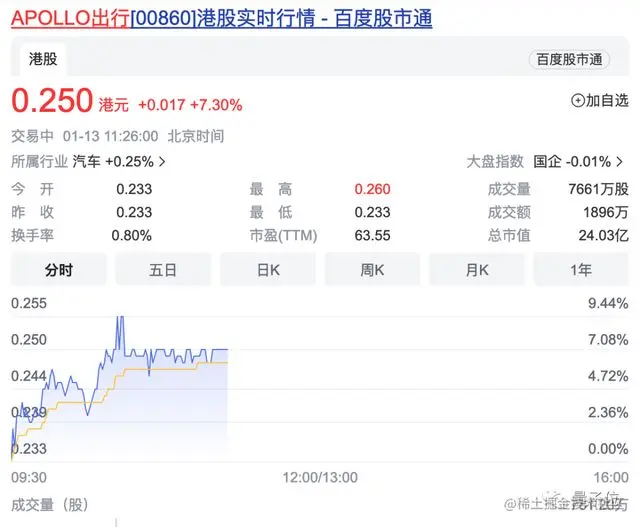Click the current price 0.250
Screen dimensions: 640x527
52,100
